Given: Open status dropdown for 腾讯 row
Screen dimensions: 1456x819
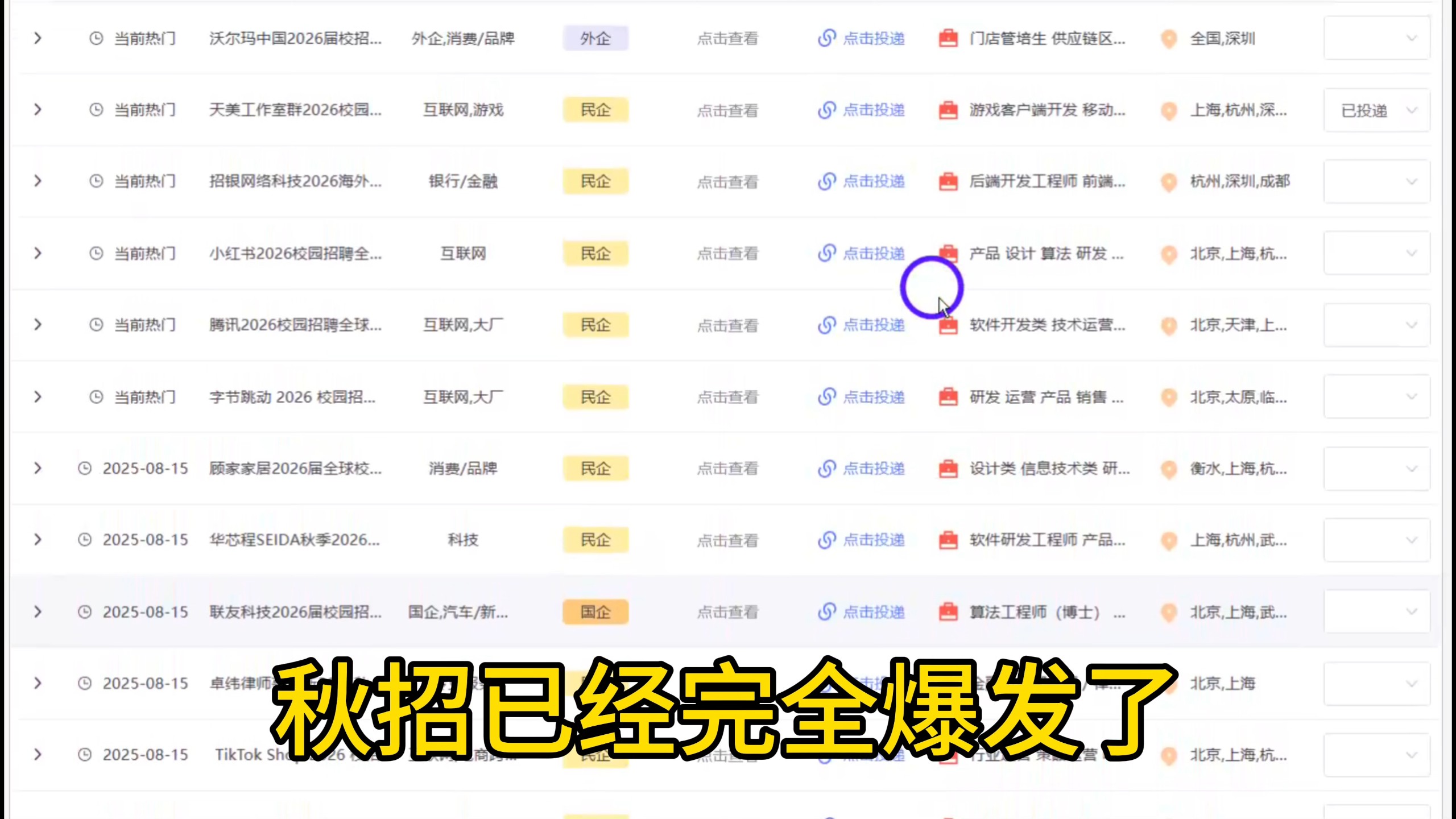Looking at the screenshot, I should click(x=1377, y=325).
